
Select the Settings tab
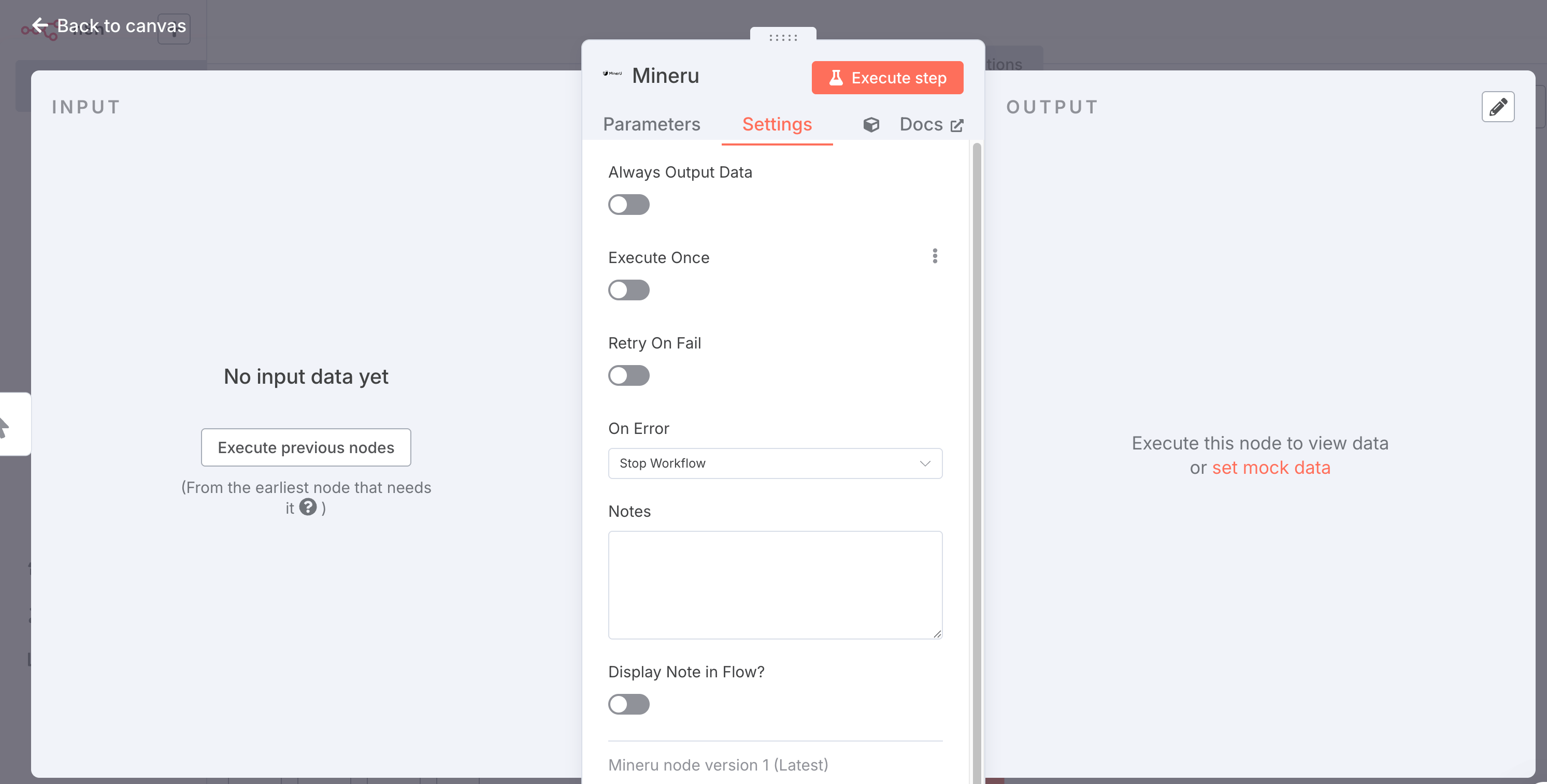tap(777, 124)
